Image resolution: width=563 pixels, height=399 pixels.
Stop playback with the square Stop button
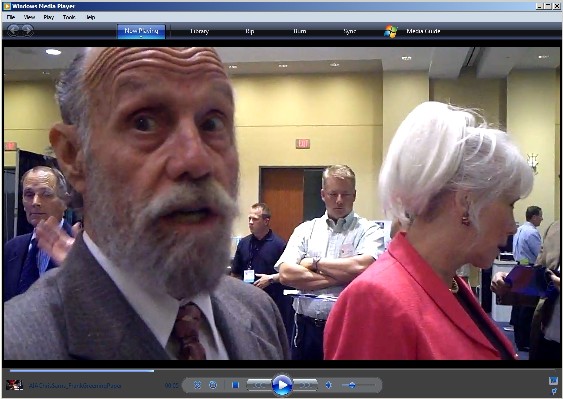pyautogui.click(x=236, y=385)
